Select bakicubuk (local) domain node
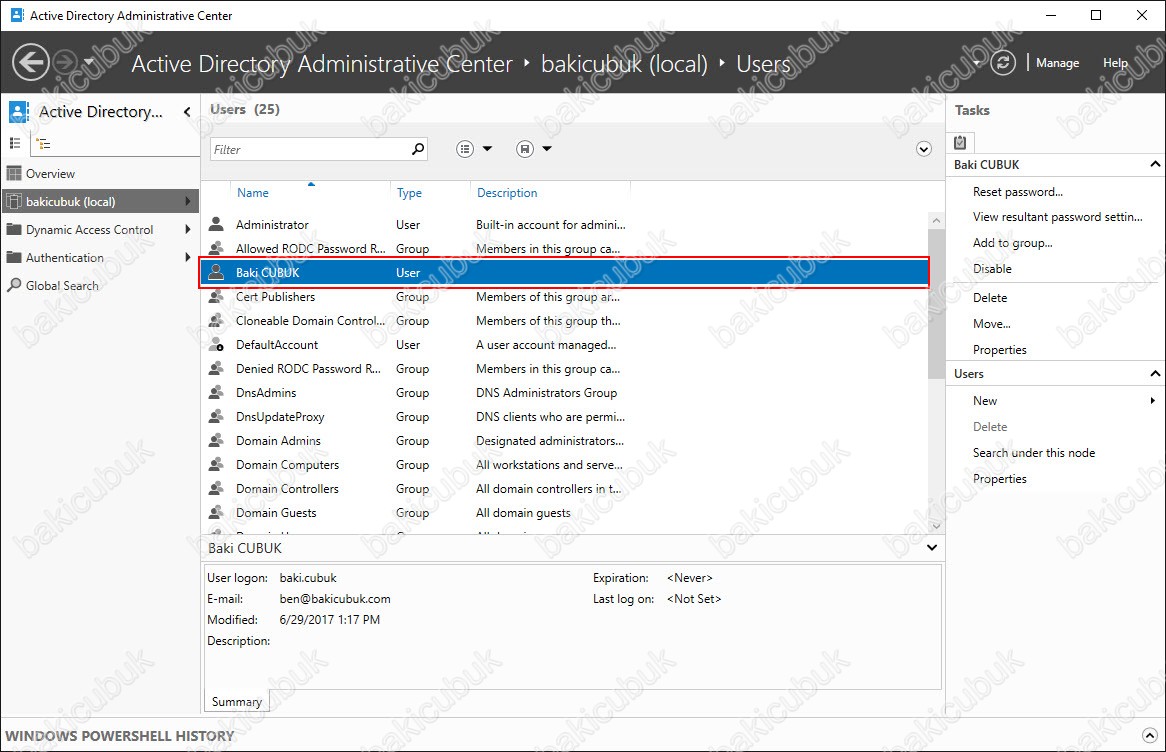The image size is (1166, 752). pos(100,202)
